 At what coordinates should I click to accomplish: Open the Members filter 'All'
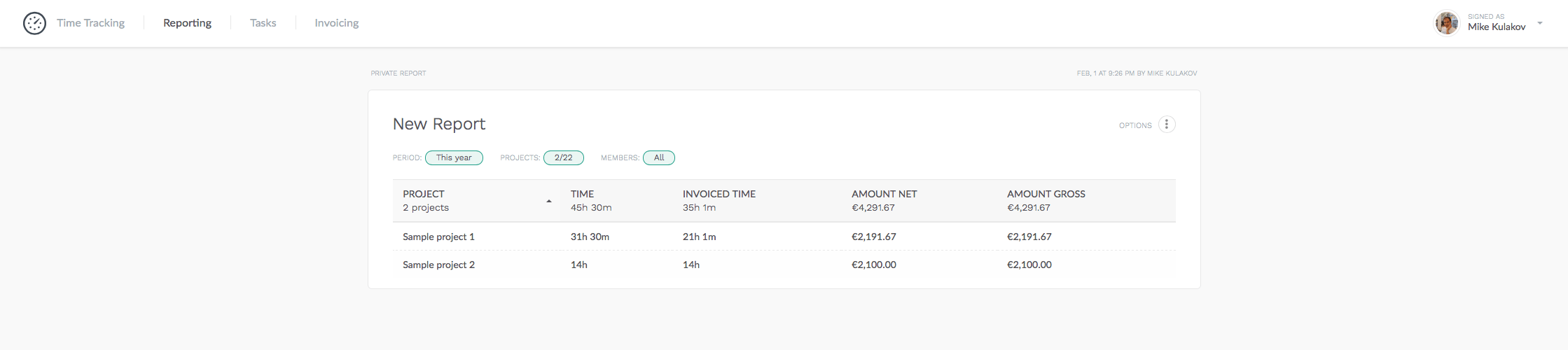(x=658, y=157)
